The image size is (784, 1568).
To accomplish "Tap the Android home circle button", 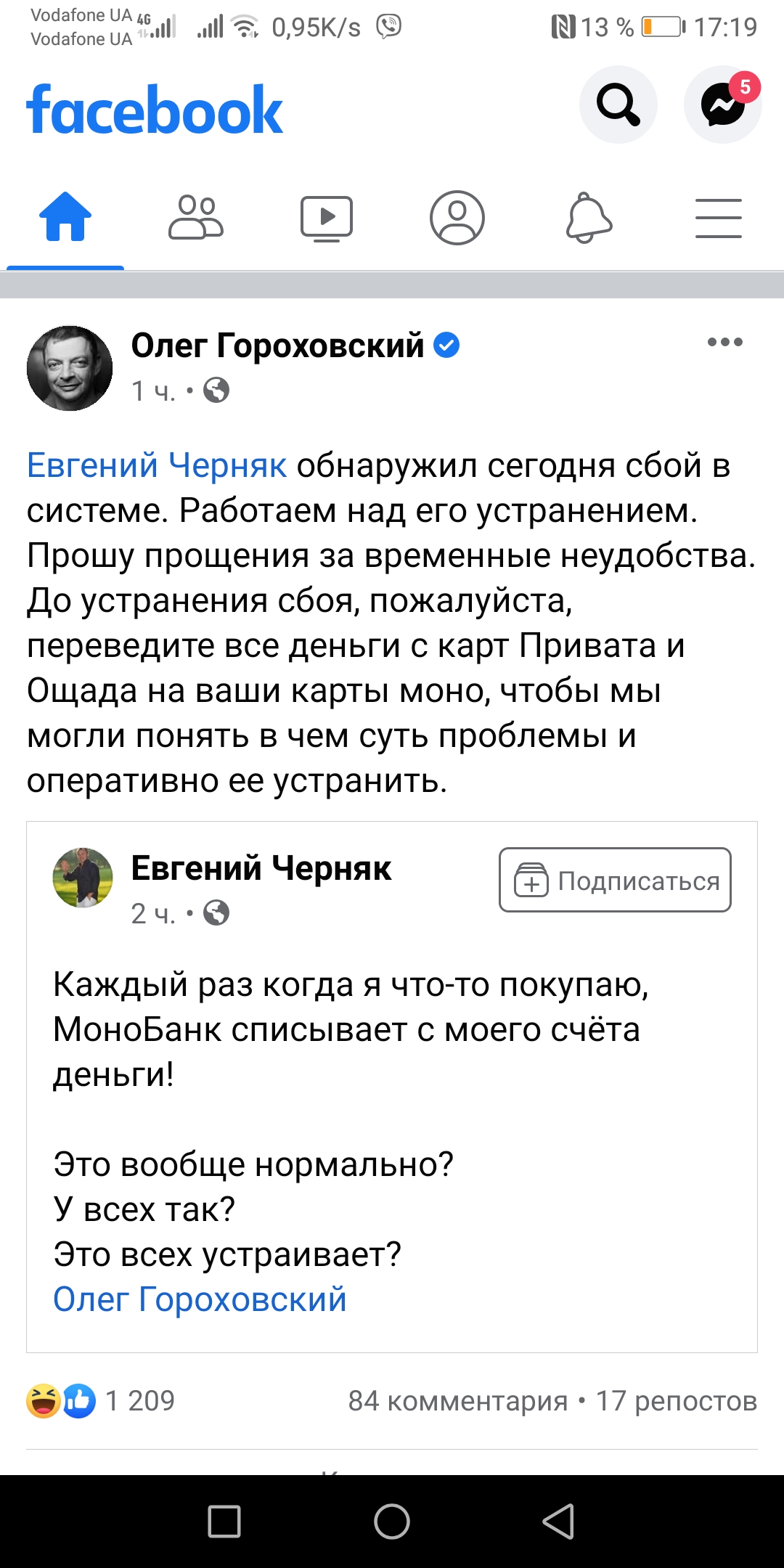I will [392, 1522].
